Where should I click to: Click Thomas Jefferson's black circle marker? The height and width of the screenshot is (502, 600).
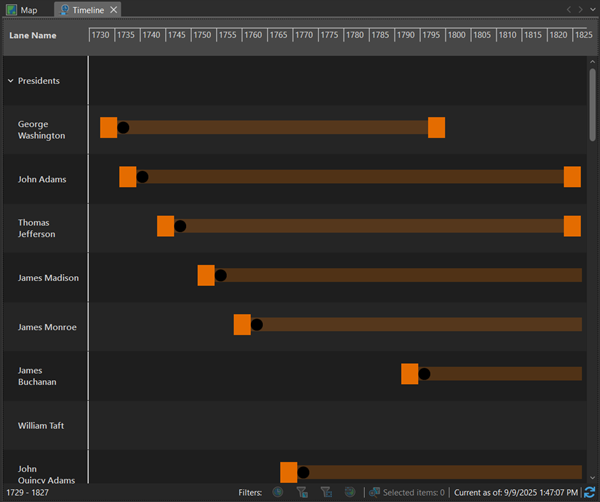pos(180,226)
